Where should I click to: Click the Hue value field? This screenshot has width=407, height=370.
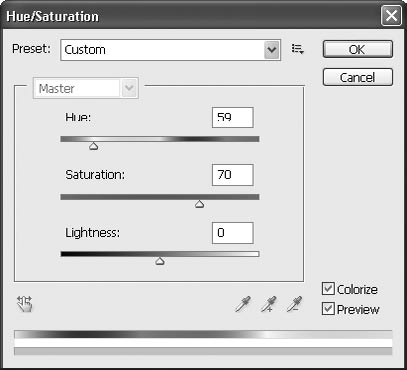(233, 117)
